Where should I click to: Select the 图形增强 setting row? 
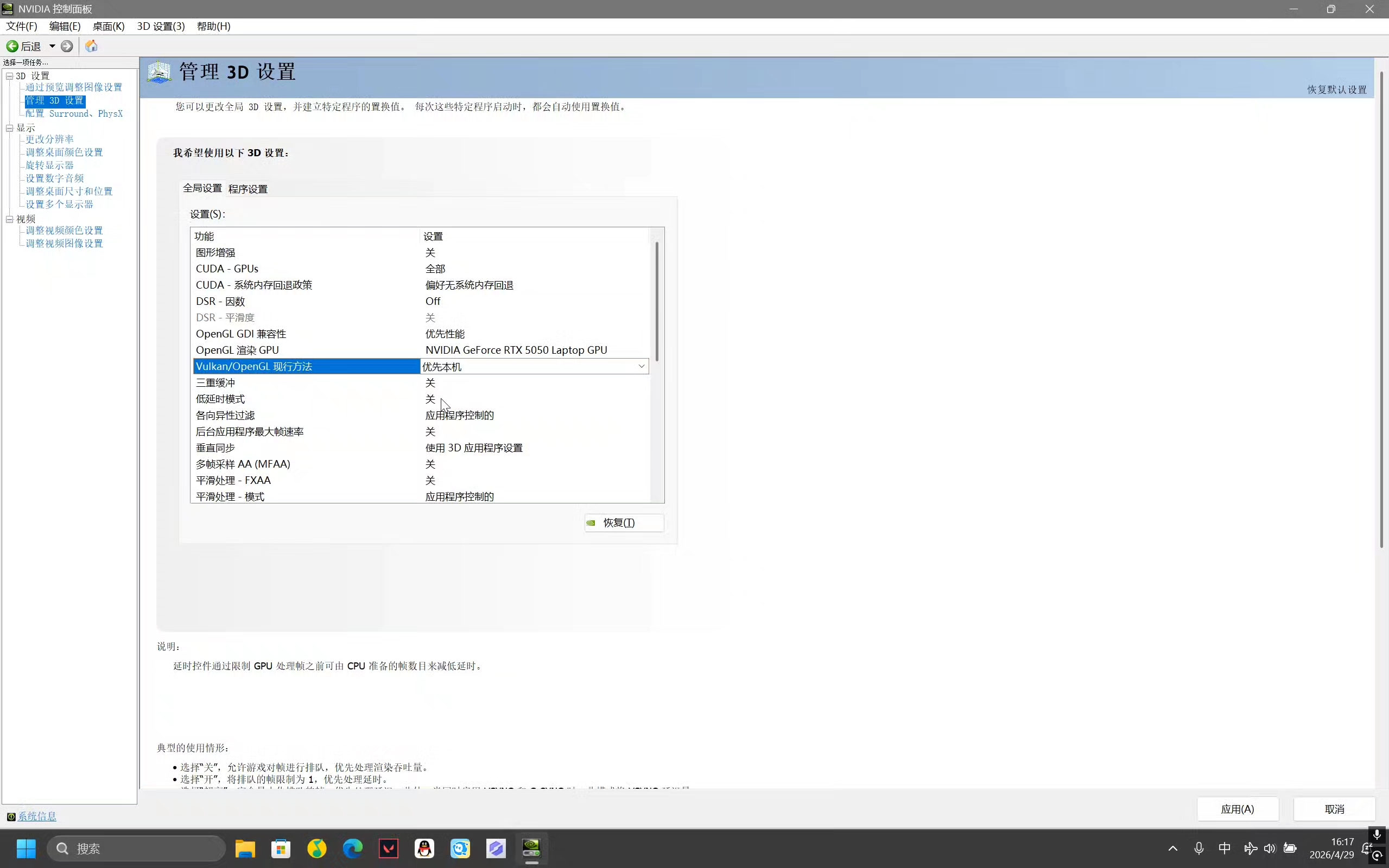tap(421, 253)
